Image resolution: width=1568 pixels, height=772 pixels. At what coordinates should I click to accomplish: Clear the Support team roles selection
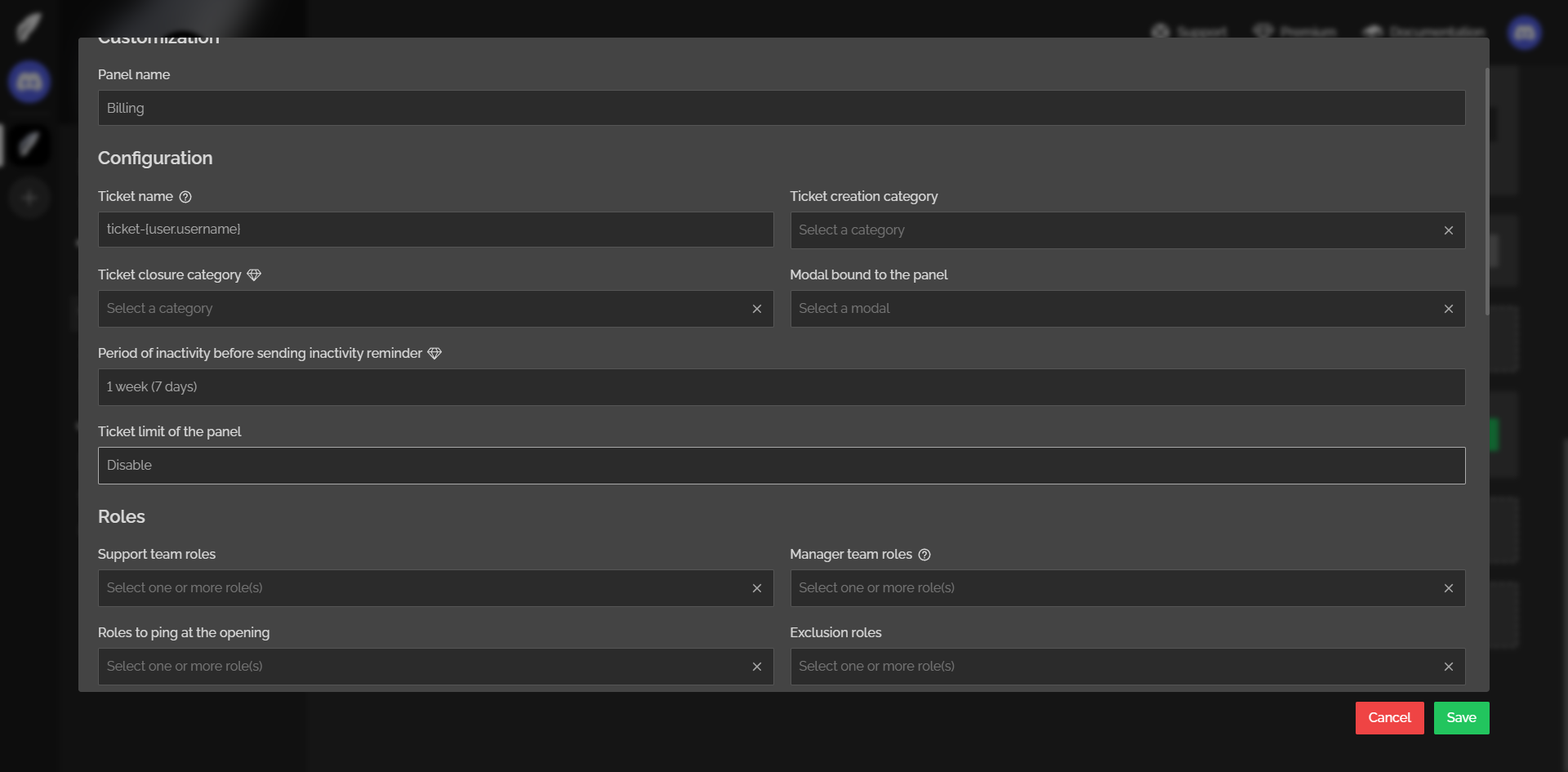(x=756, y=588)
